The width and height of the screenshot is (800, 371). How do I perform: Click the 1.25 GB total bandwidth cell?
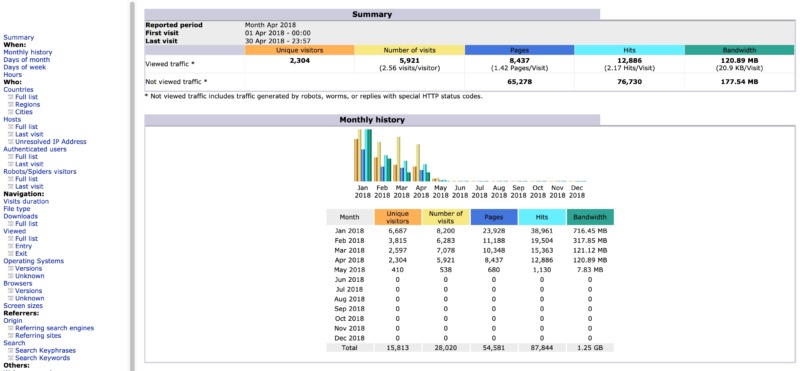[x=590, y=348]
